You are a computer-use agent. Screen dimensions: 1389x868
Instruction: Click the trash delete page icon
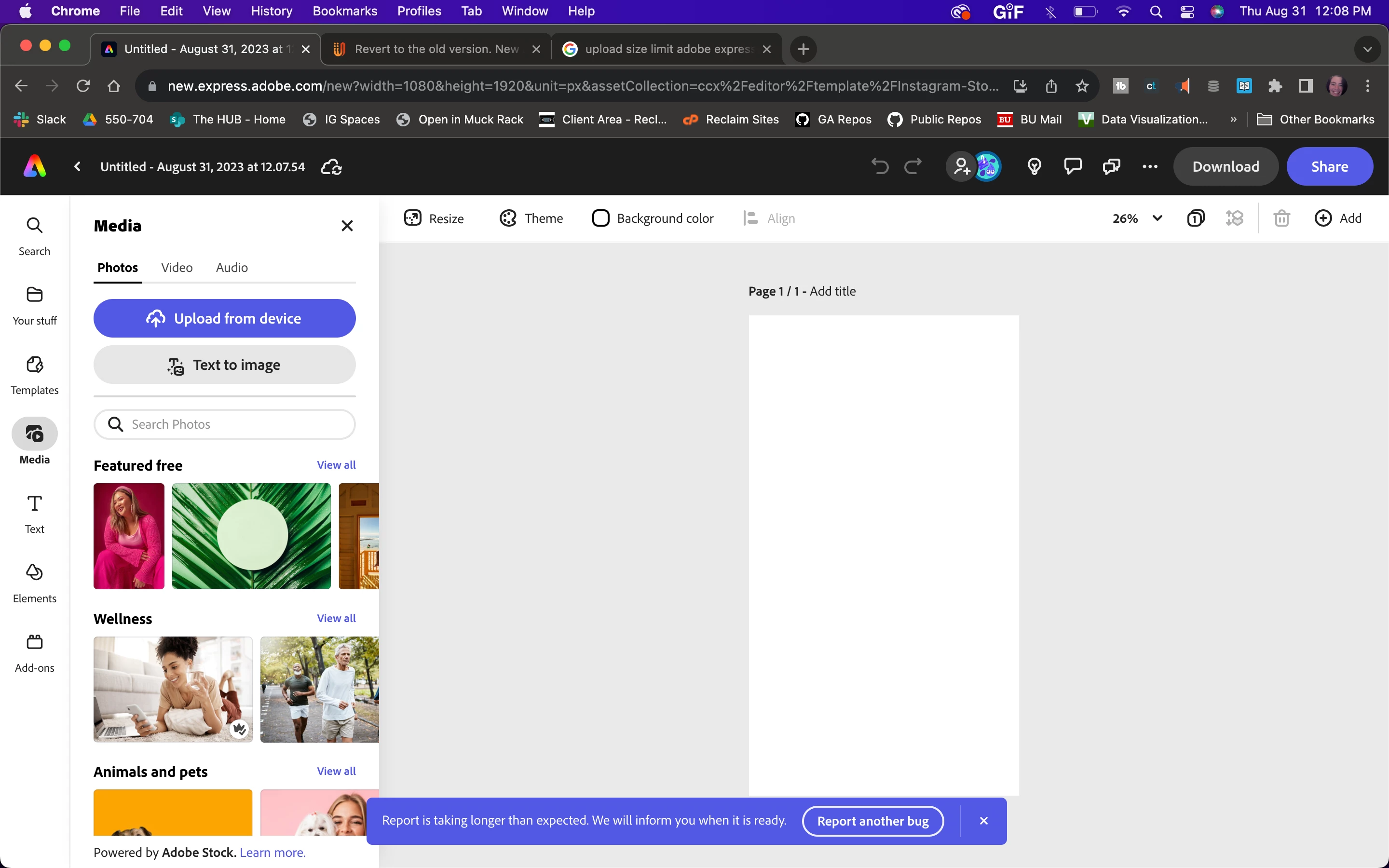[x=1281, y=218]
